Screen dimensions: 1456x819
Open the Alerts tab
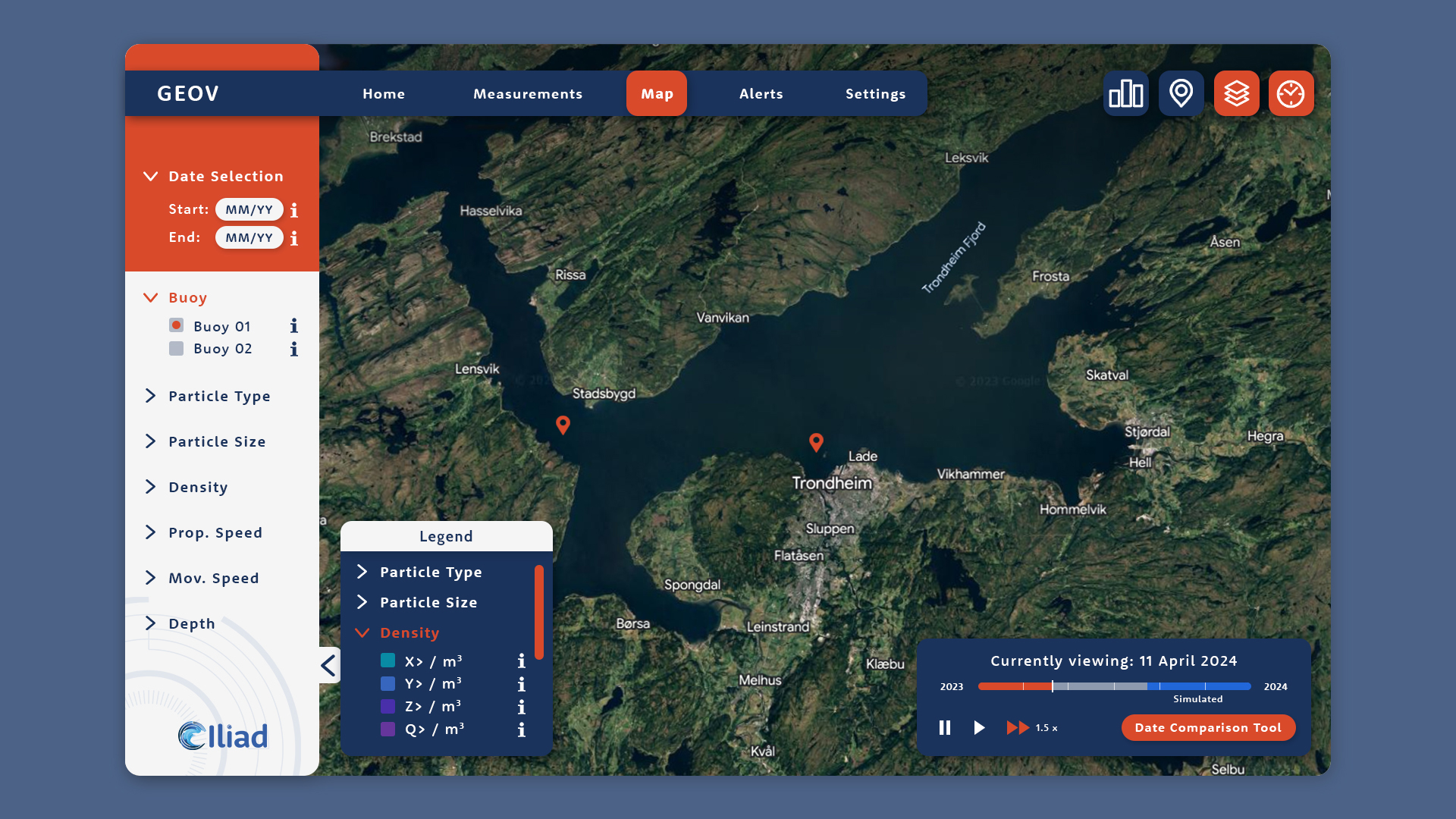[761, 94]
